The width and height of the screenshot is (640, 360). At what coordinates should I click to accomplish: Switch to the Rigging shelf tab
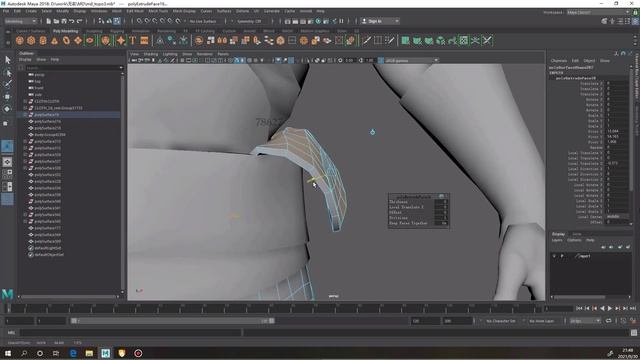pyautogui.click(x=117, y=31)
